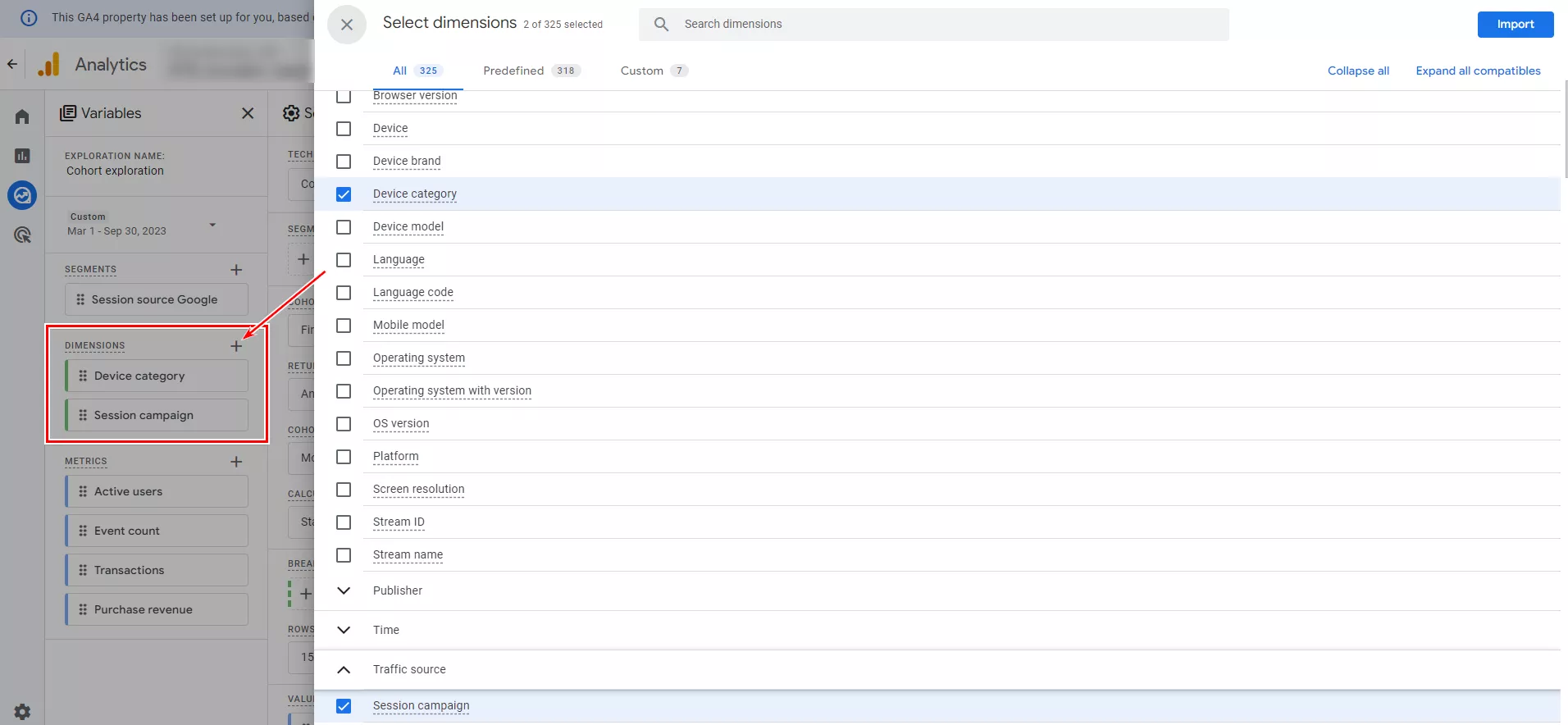Screen dimensions: 1568x725
Task: Check the Device brand checkbox
Action: tap(344, 162)
